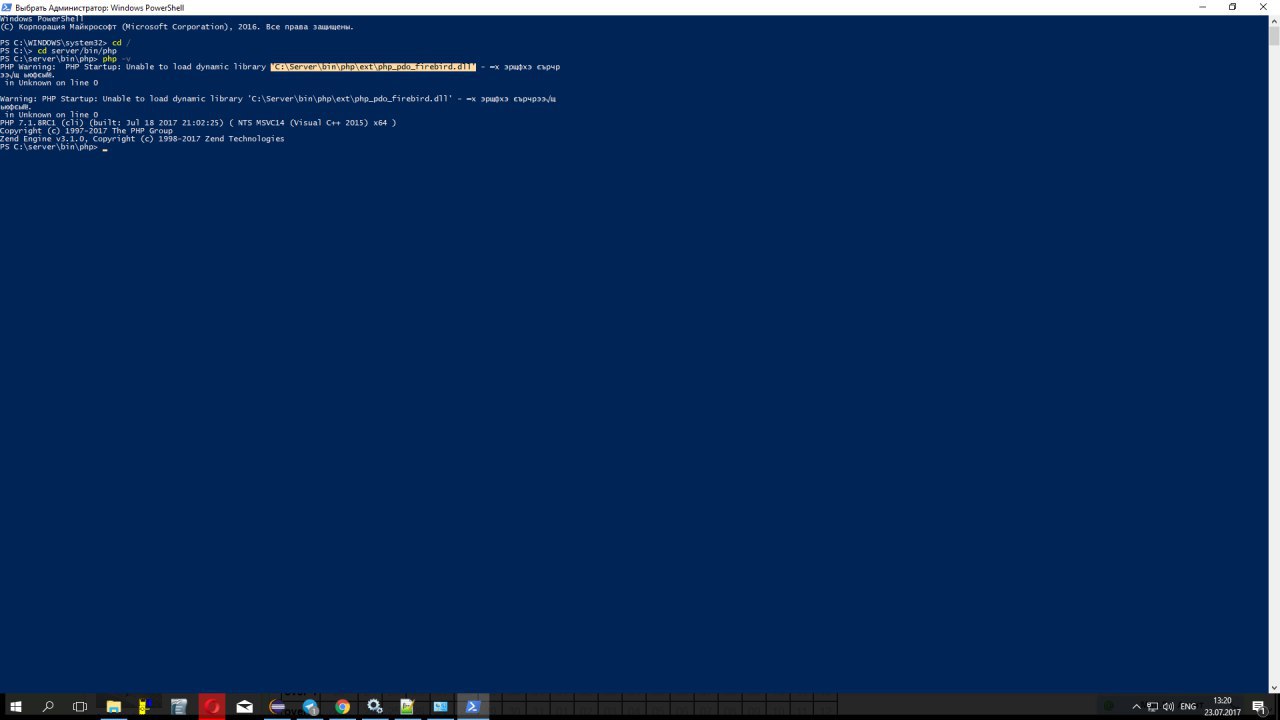Open the clock and calendar flyout
This screenshot has height=720, width=1280.
(1222, 707)
